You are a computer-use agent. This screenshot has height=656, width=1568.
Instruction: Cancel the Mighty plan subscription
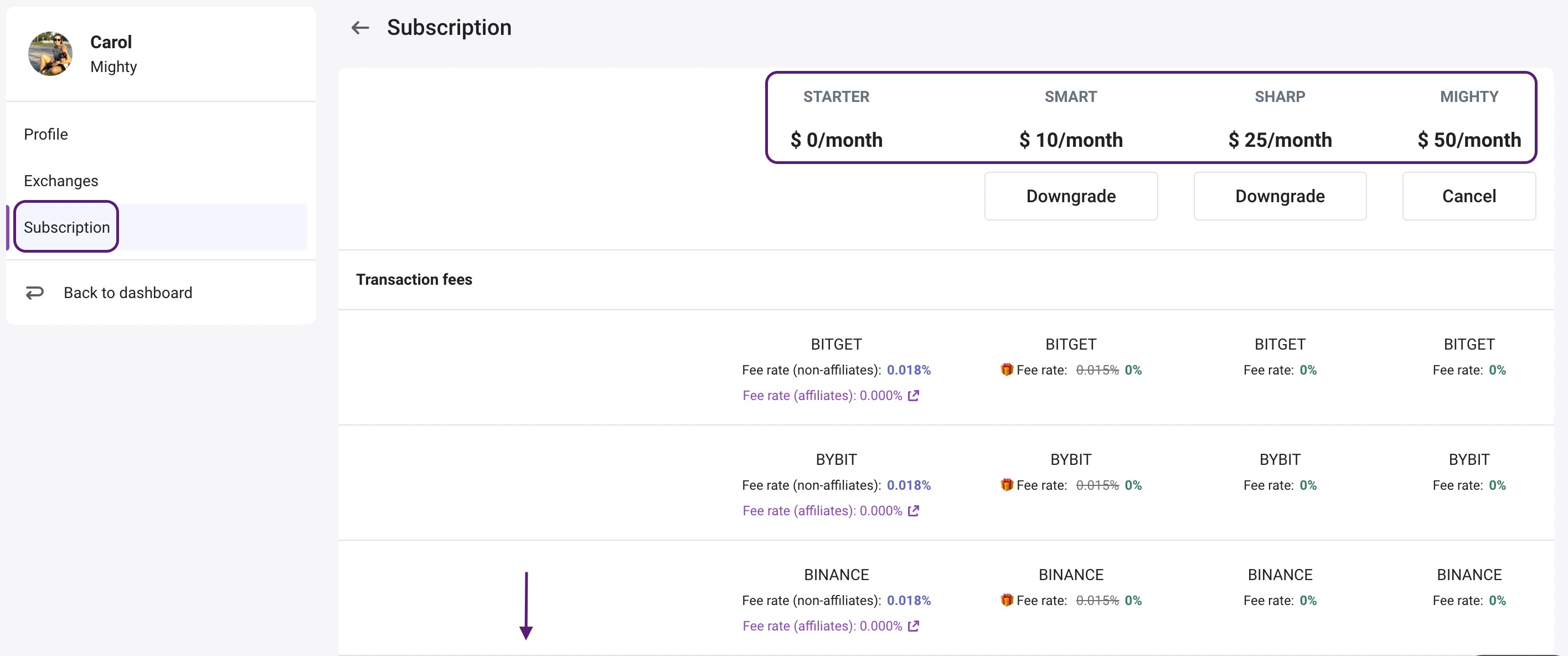point(1468,196)
